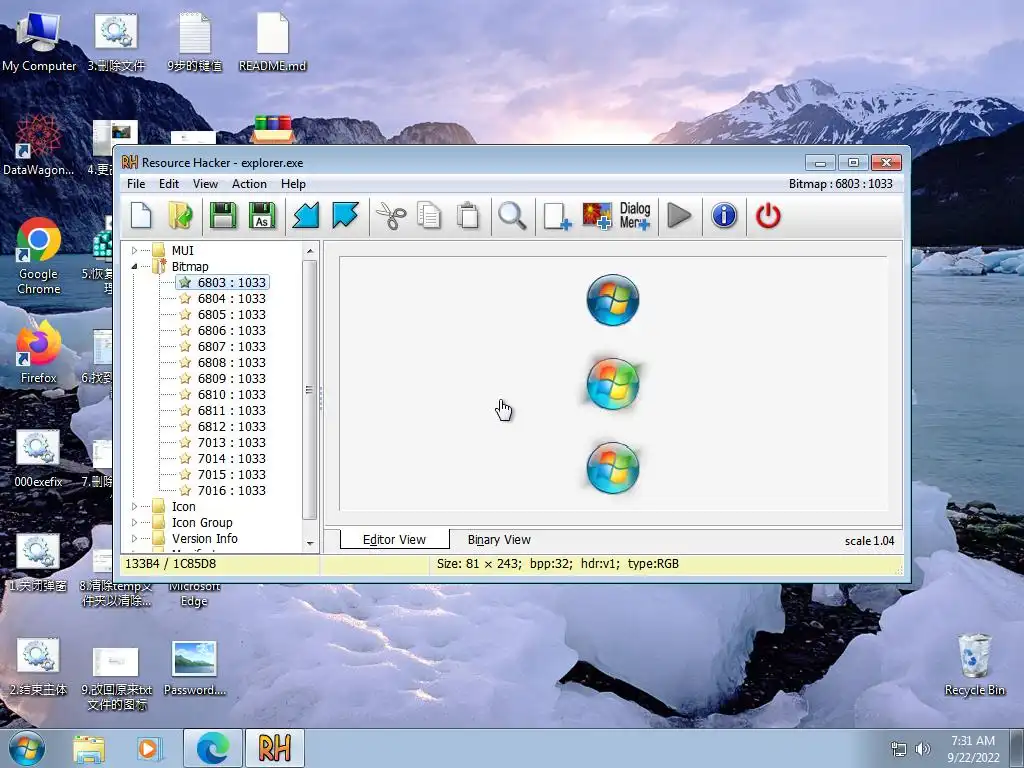The width and height of the screenshot is (1024, 768).
Task: Click the Recycle Bin desktop icon
Action: point(974,664)
